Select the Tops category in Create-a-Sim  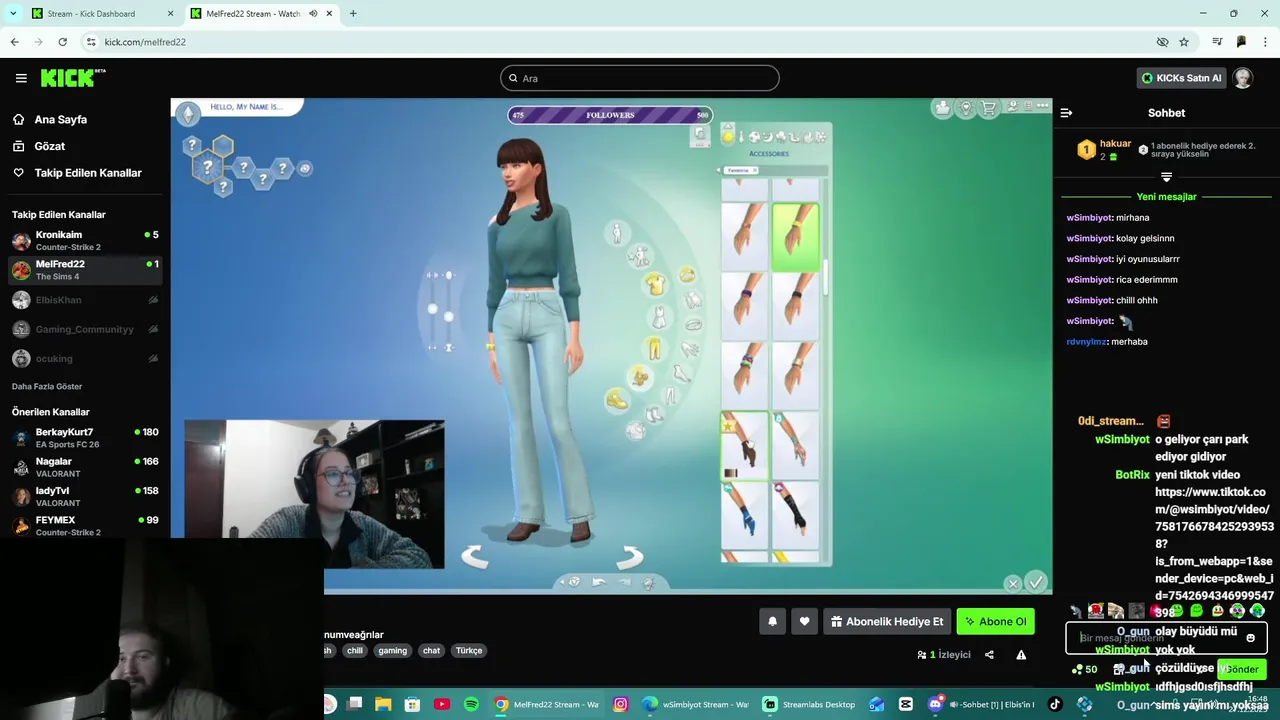pyautogui.click(x=654, y=285)
